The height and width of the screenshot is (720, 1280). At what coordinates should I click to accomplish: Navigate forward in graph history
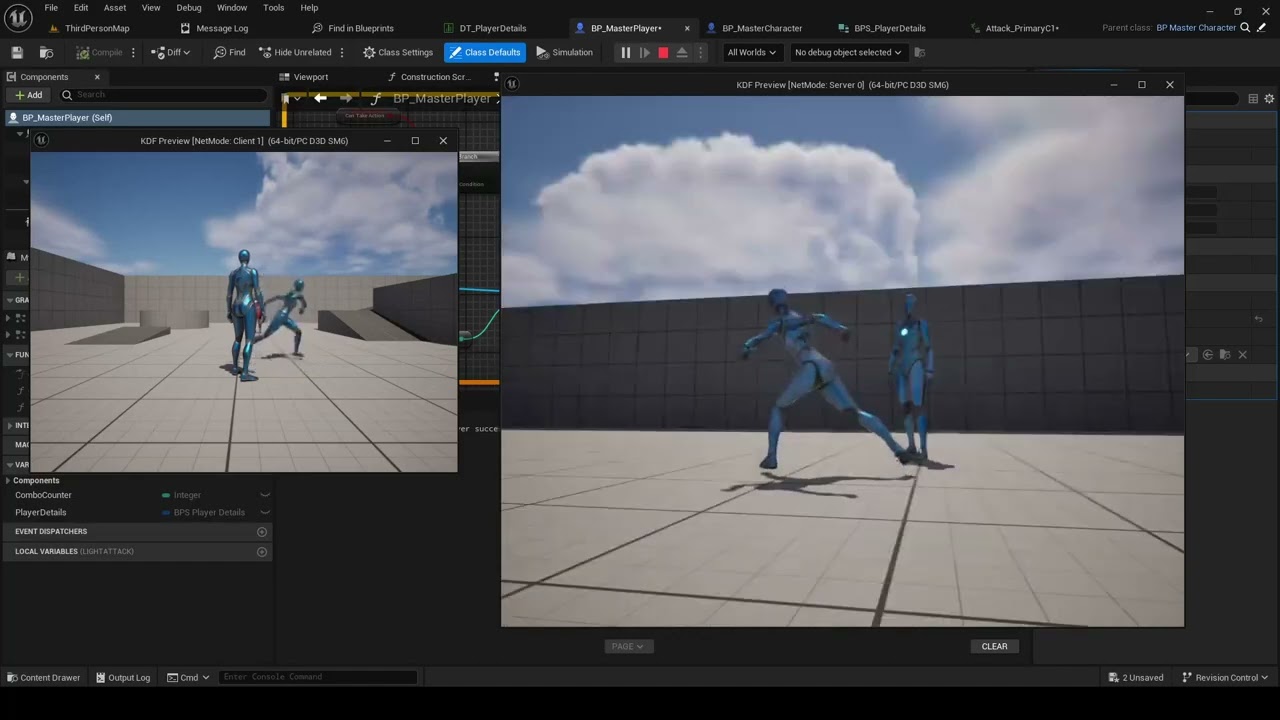pyautogui.click(x=345, y=98)
